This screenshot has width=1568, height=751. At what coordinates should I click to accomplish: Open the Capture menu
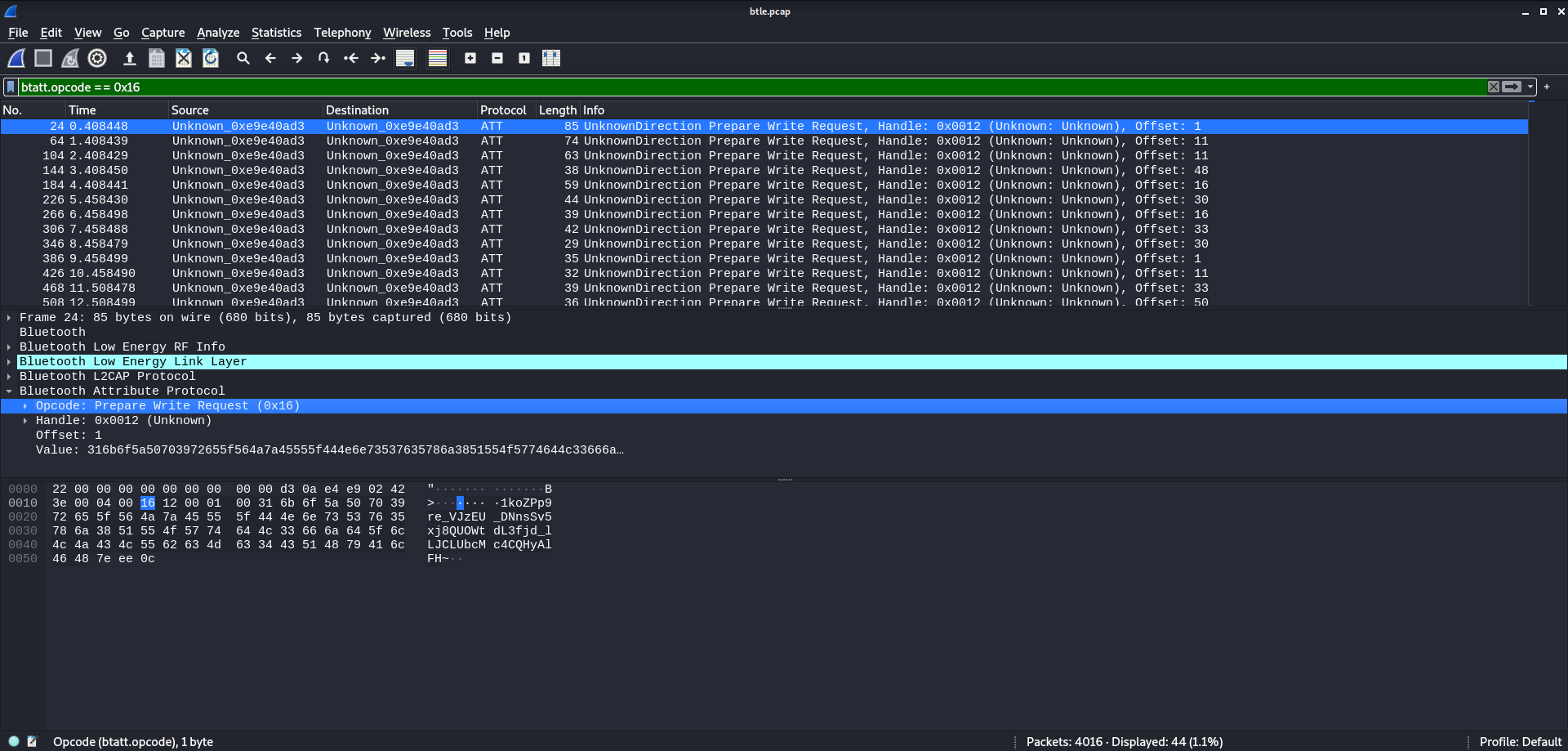pyautogui.click(x=163, y=33)
